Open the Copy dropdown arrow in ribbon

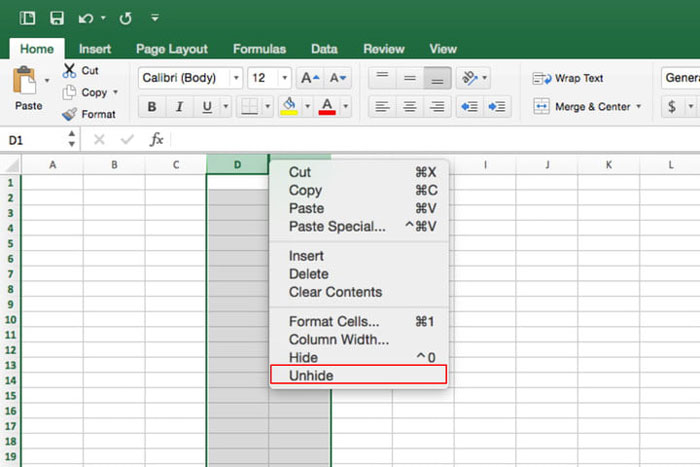tap(115, 92)
